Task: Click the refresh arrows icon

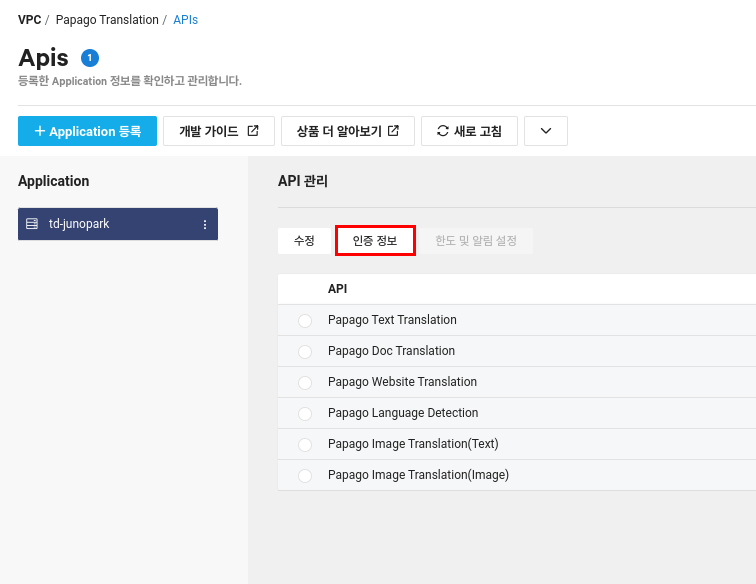Action: click(443, 131)
